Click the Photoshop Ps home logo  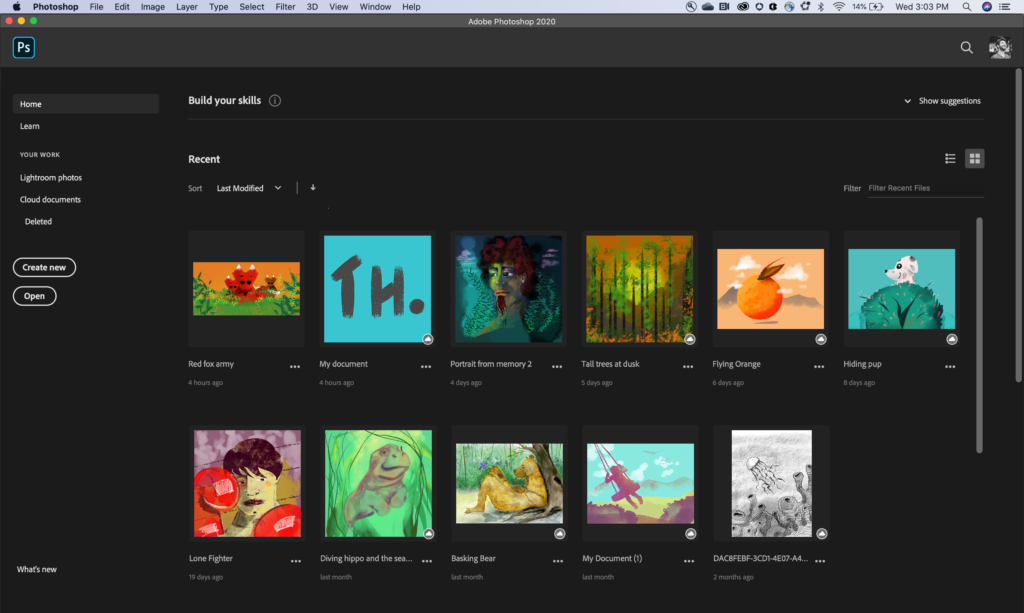pyautogui.click(x=24, y=47)
